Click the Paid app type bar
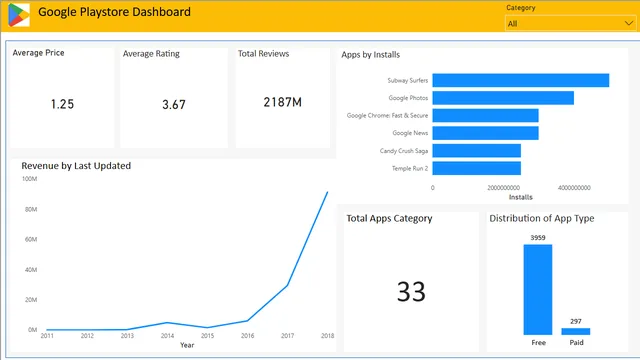 576,331
